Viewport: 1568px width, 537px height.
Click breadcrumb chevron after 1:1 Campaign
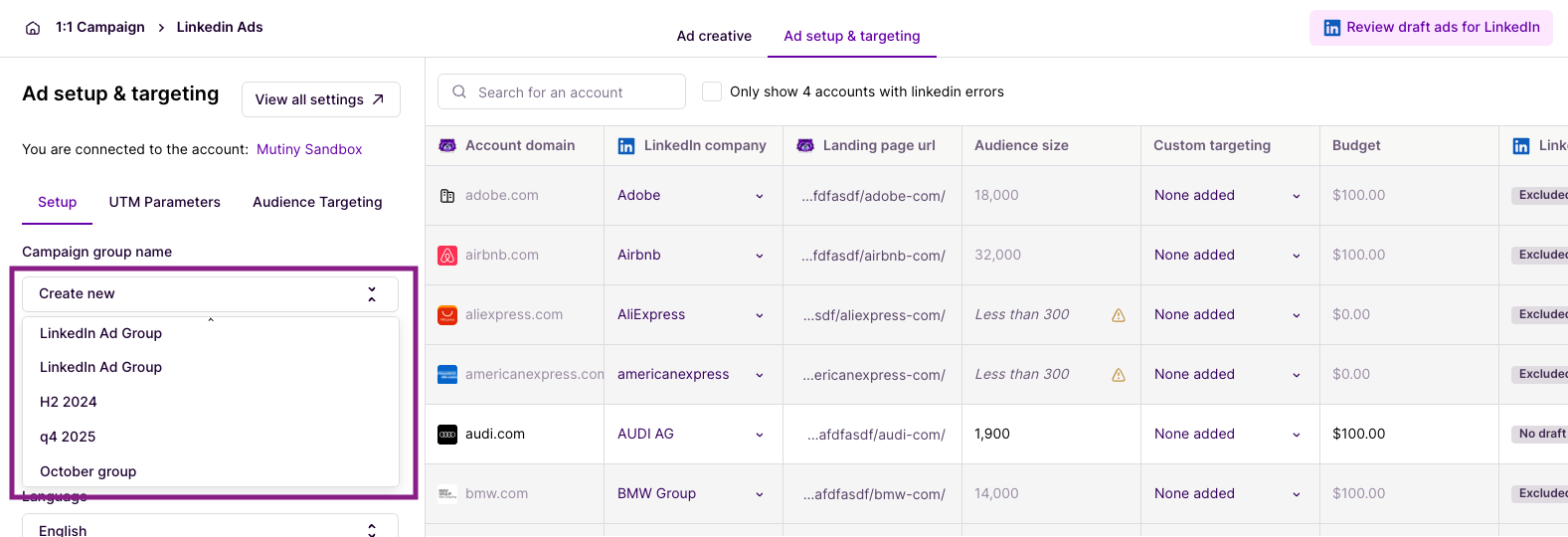(x=161, y=28)
